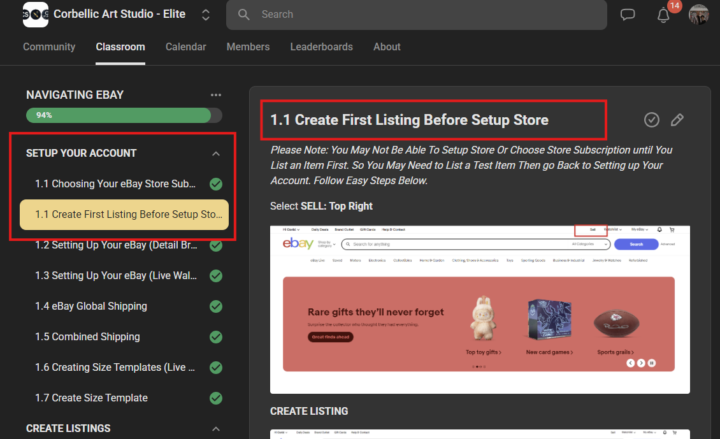Image resolution: width=720 pixels, height=439 pixels.
Task: Select lesson 1.1 Create First Listing Before Setup
Action: [x=124, y=214]
